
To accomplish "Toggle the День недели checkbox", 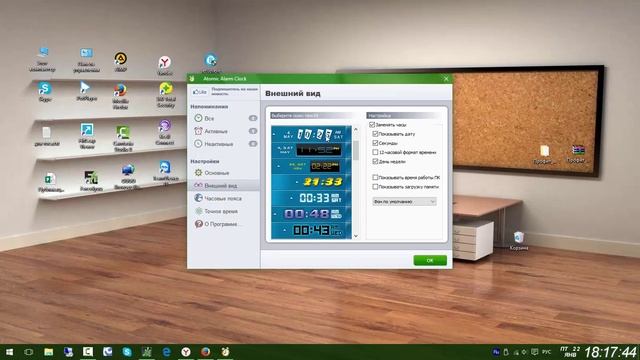I will (375, 161).
